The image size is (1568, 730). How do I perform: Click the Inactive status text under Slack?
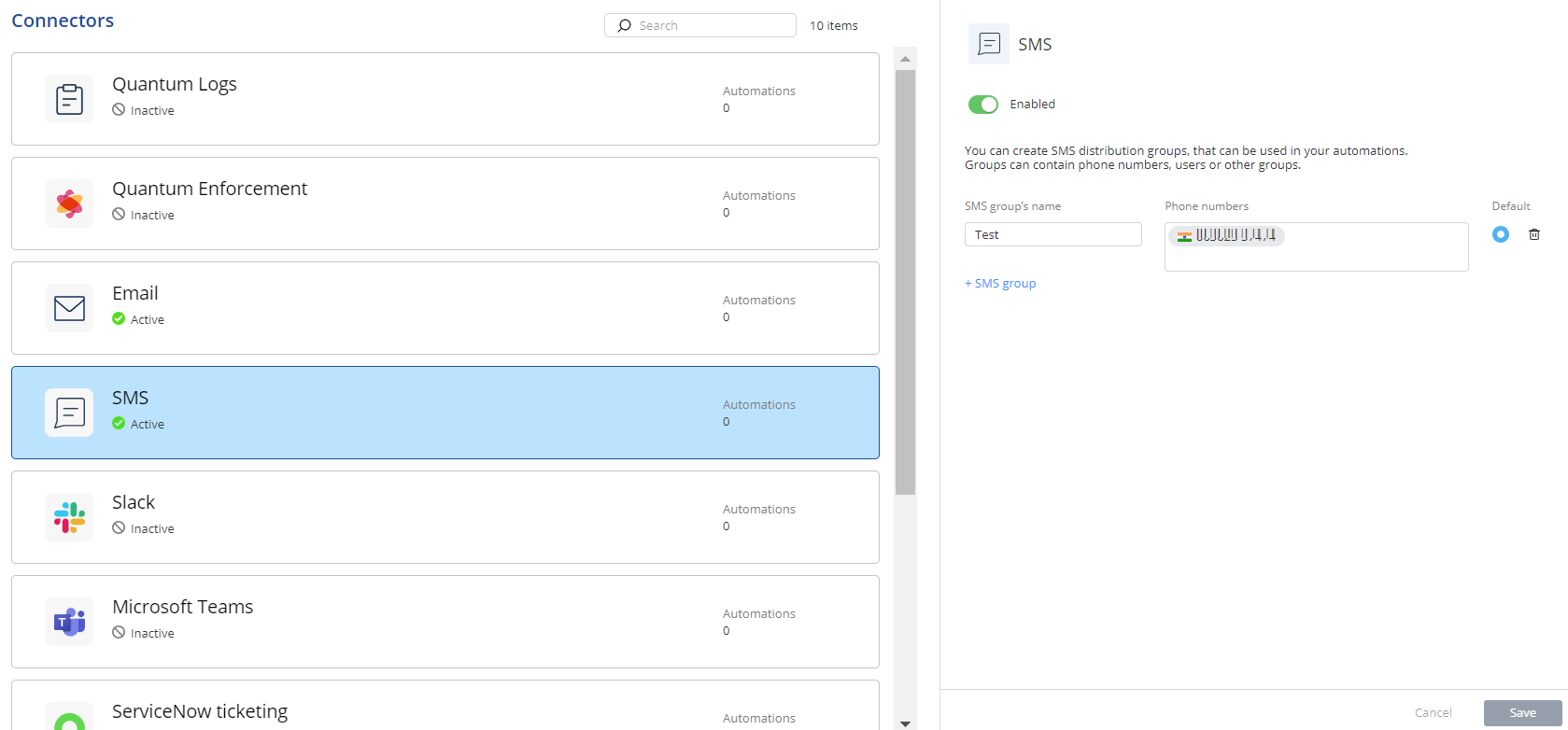click(x=152, y=528)
